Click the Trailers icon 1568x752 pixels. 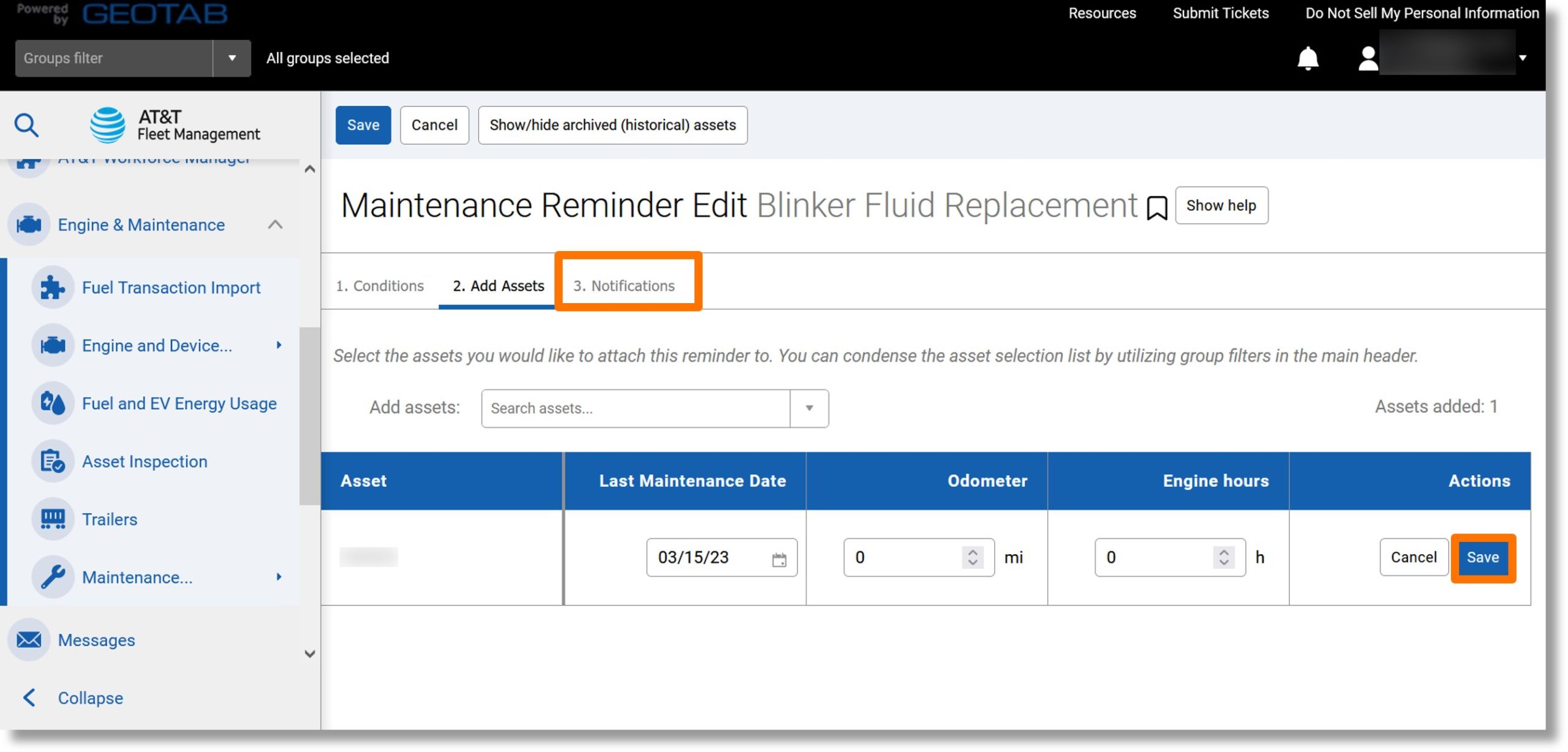click(x=53, y=519)
